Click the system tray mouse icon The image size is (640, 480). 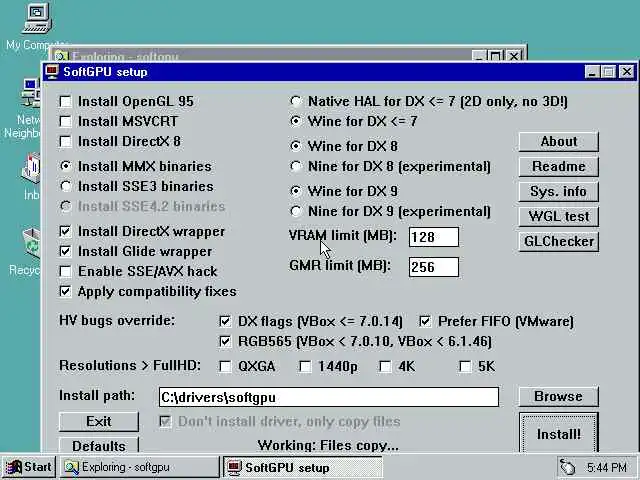pyautogui.click(x=567, y=467)
